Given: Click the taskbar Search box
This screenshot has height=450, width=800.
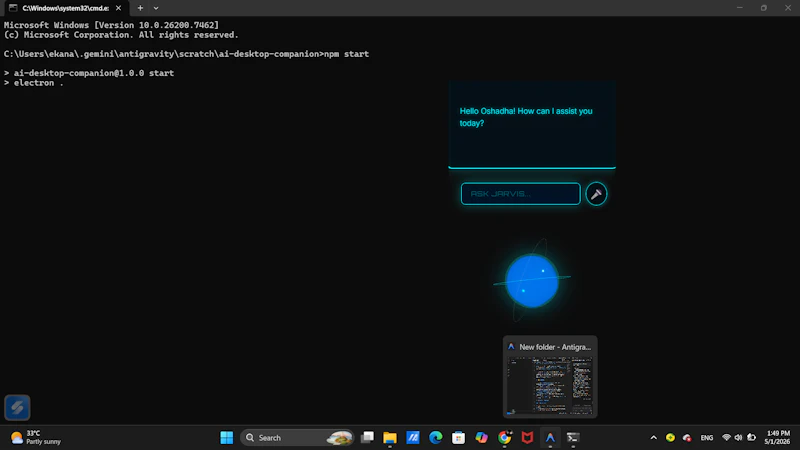Looking at the screenshot, I should (297, 437).
